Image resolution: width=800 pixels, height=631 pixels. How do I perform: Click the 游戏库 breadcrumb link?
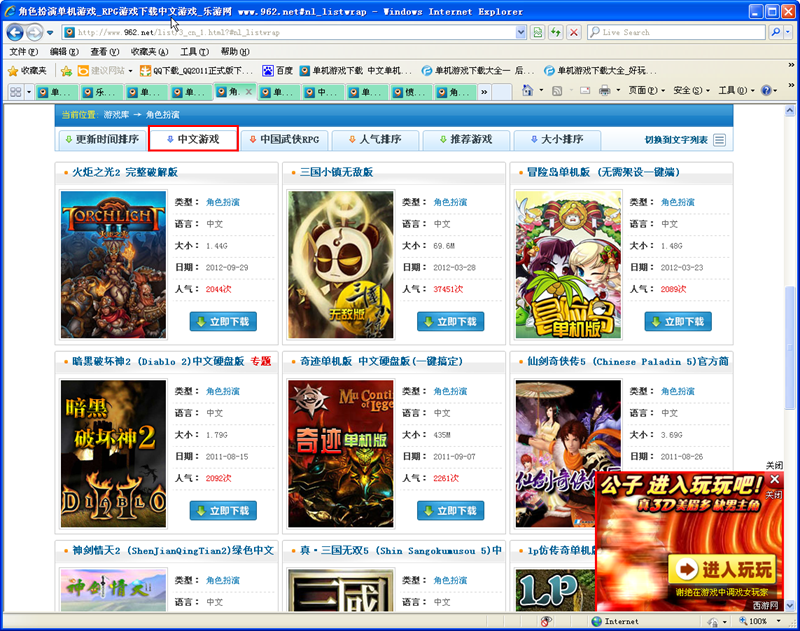point(116,115)
